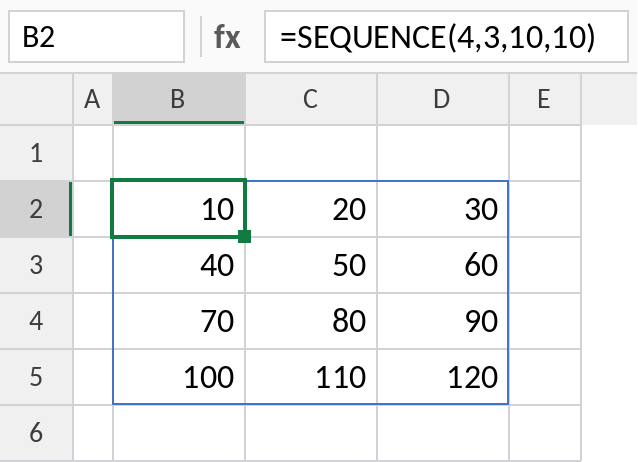Click cell containing 30
This screenshot has height=462, width=638.
443,209
